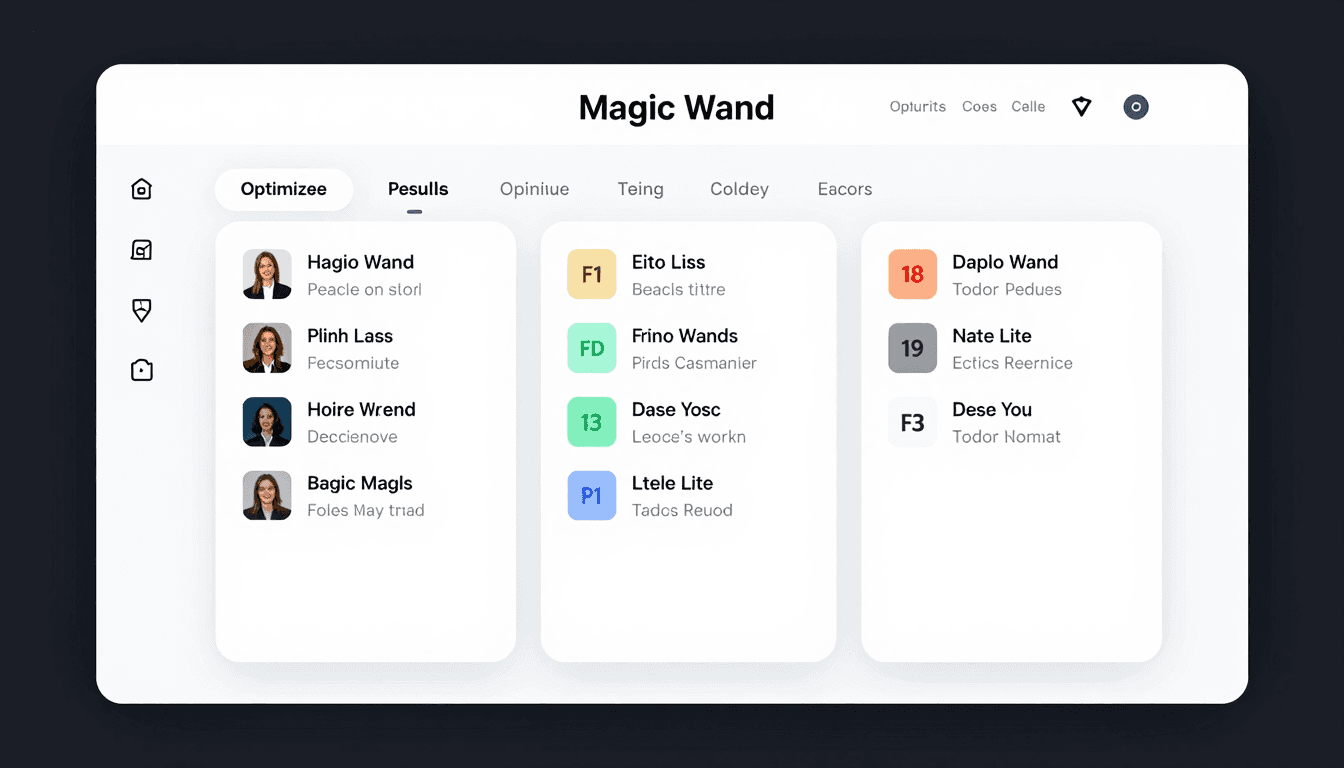This screenshot has width=1344, height=768.
Task: Click the 'Pirds Casmanier' subtitle
Action: click(x=694, y=363)
